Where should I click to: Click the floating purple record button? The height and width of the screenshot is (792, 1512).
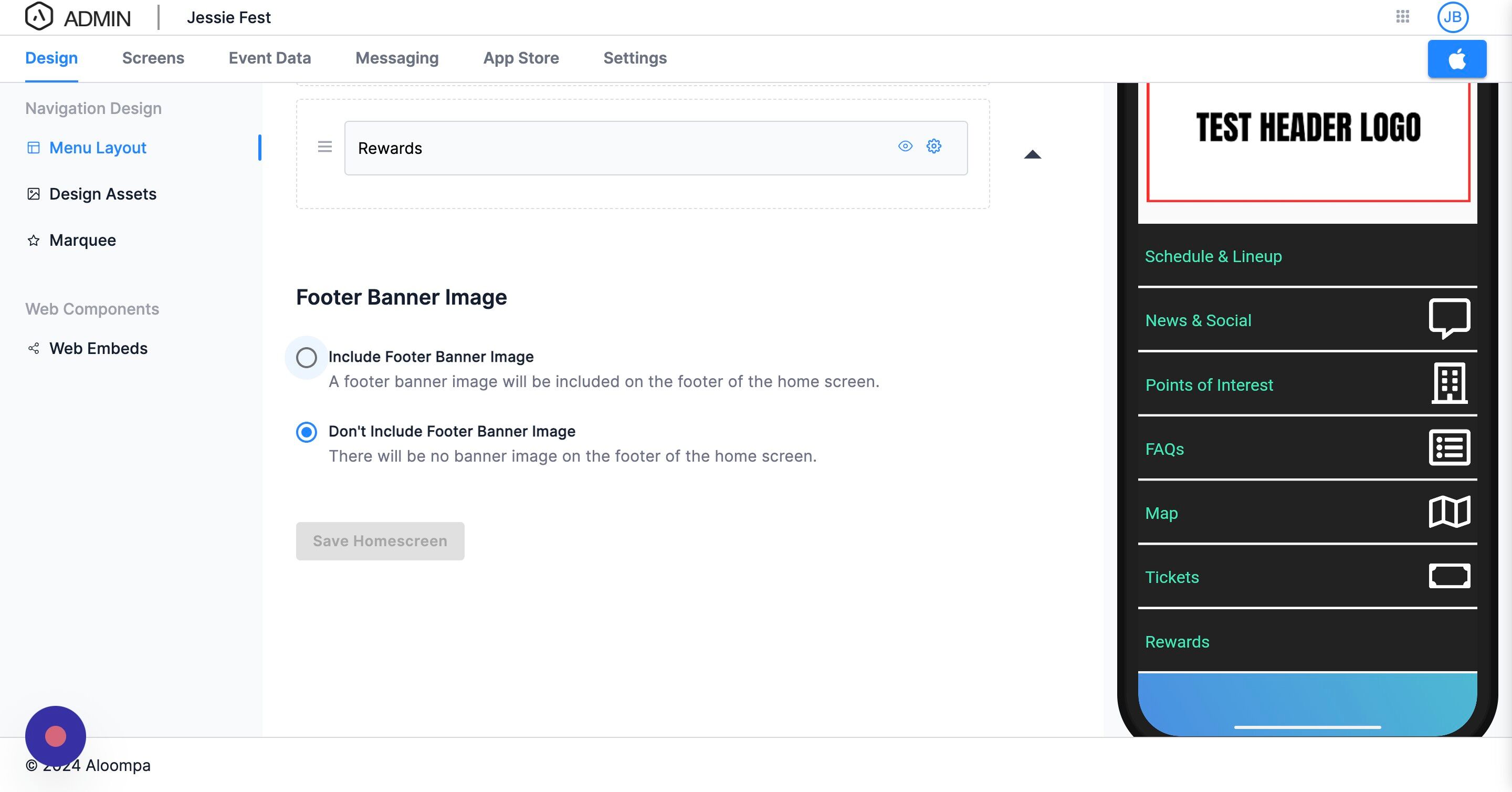click(x=56, y=736)
